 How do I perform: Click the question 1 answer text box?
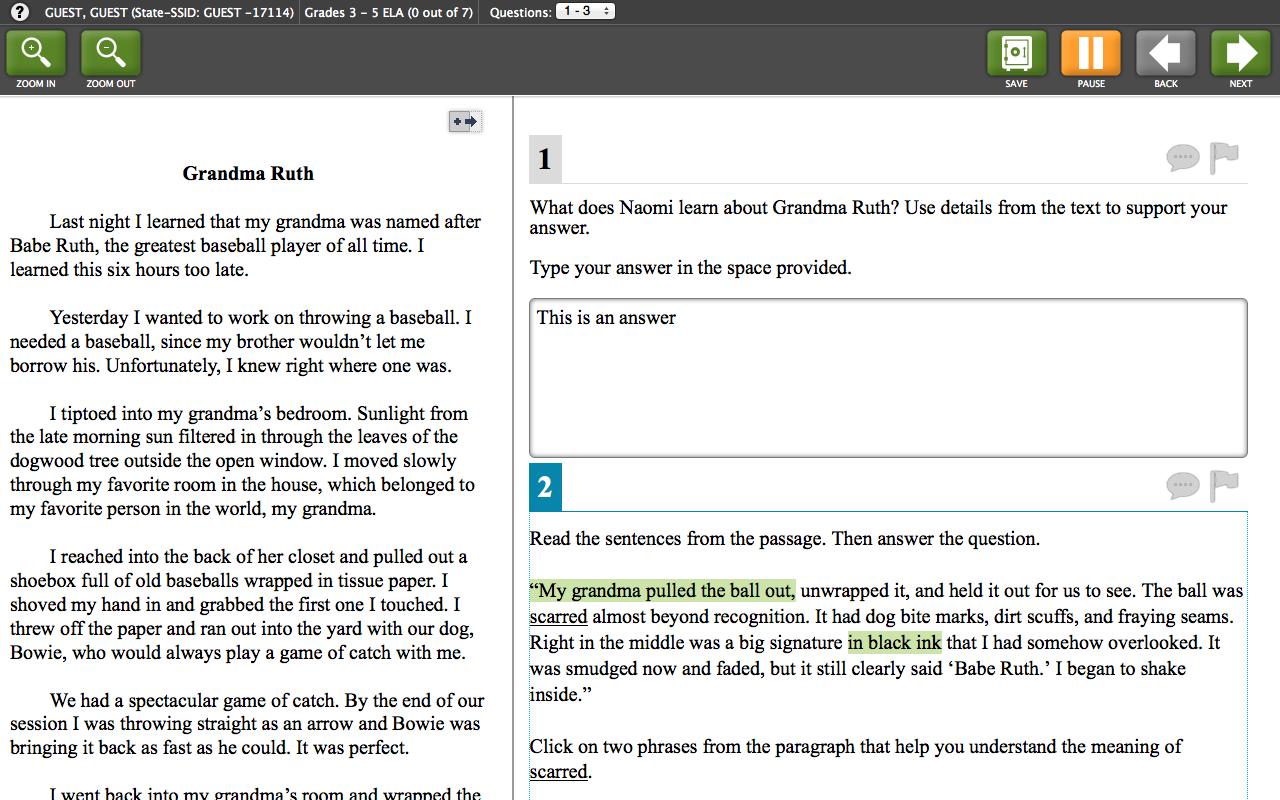[888, 378]
